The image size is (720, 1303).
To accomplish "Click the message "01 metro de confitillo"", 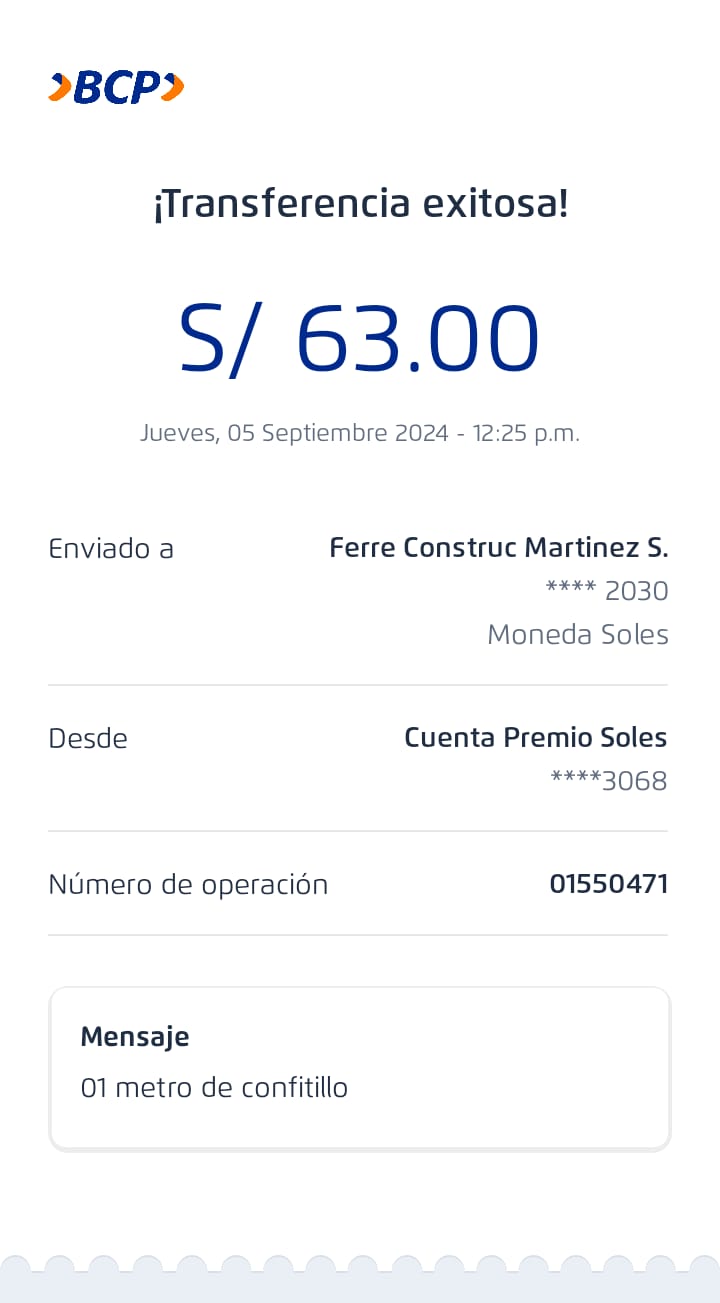I will (x=214, y=1087).
